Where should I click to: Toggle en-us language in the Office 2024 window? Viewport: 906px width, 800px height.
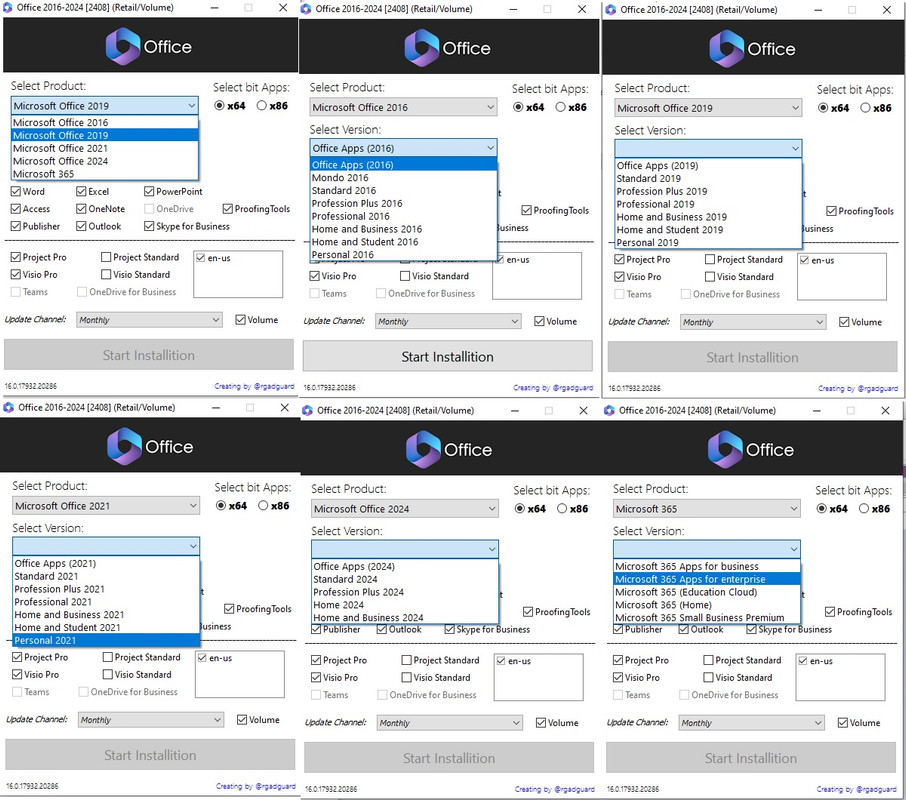pos(501,661)
